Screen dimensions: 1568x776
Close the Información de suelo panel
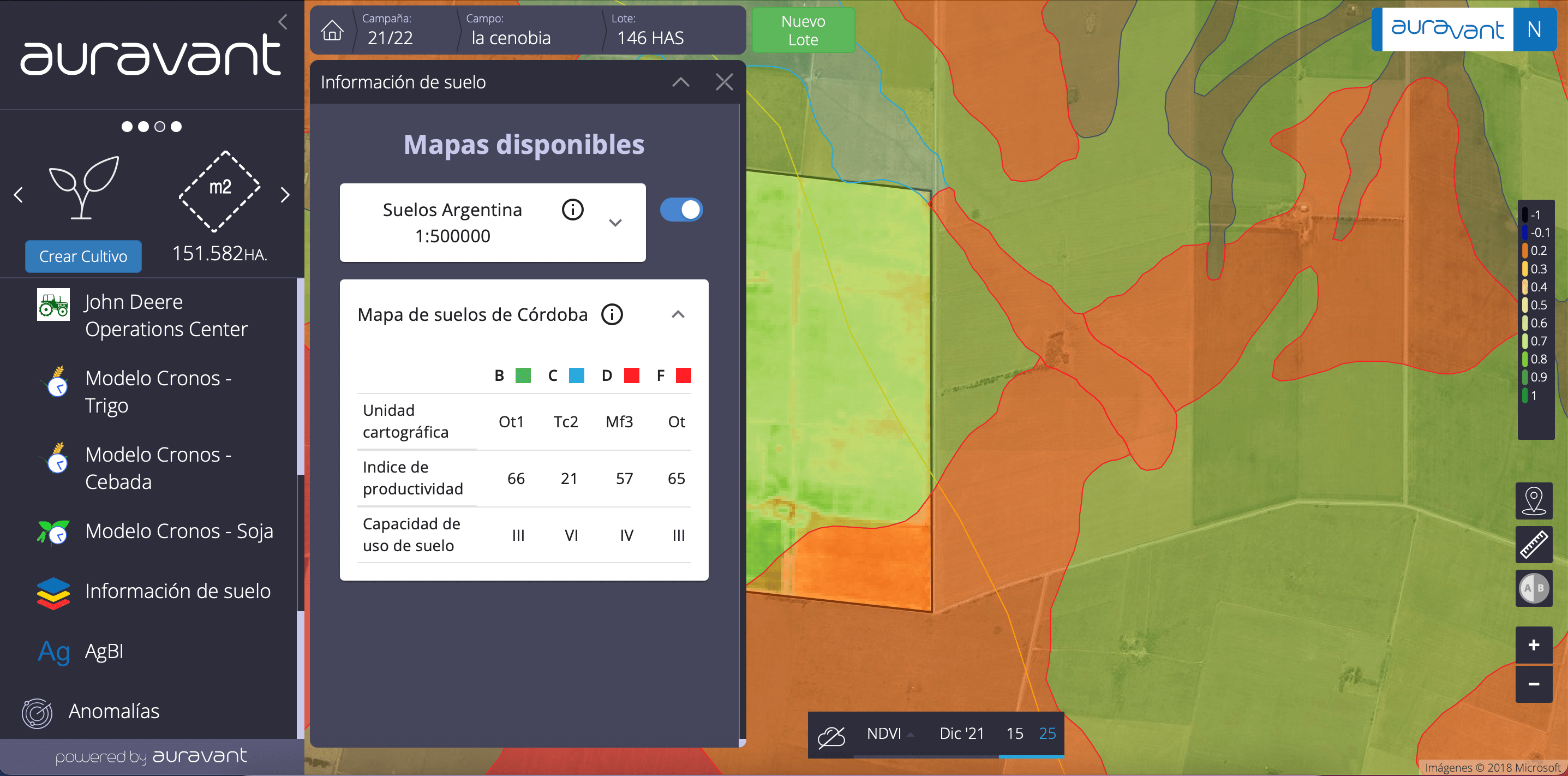725,81
